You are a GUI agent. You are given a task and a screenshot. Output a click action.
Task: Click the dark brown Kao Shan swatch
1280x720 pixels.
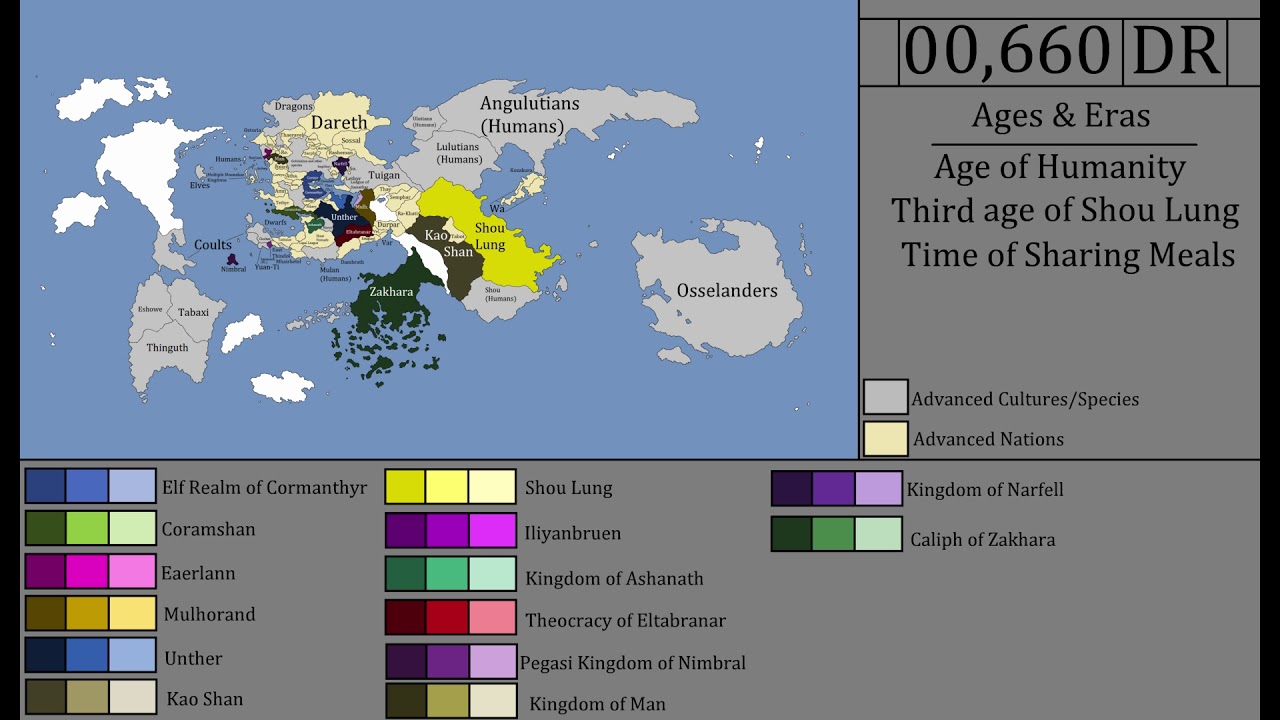(46, 697)
